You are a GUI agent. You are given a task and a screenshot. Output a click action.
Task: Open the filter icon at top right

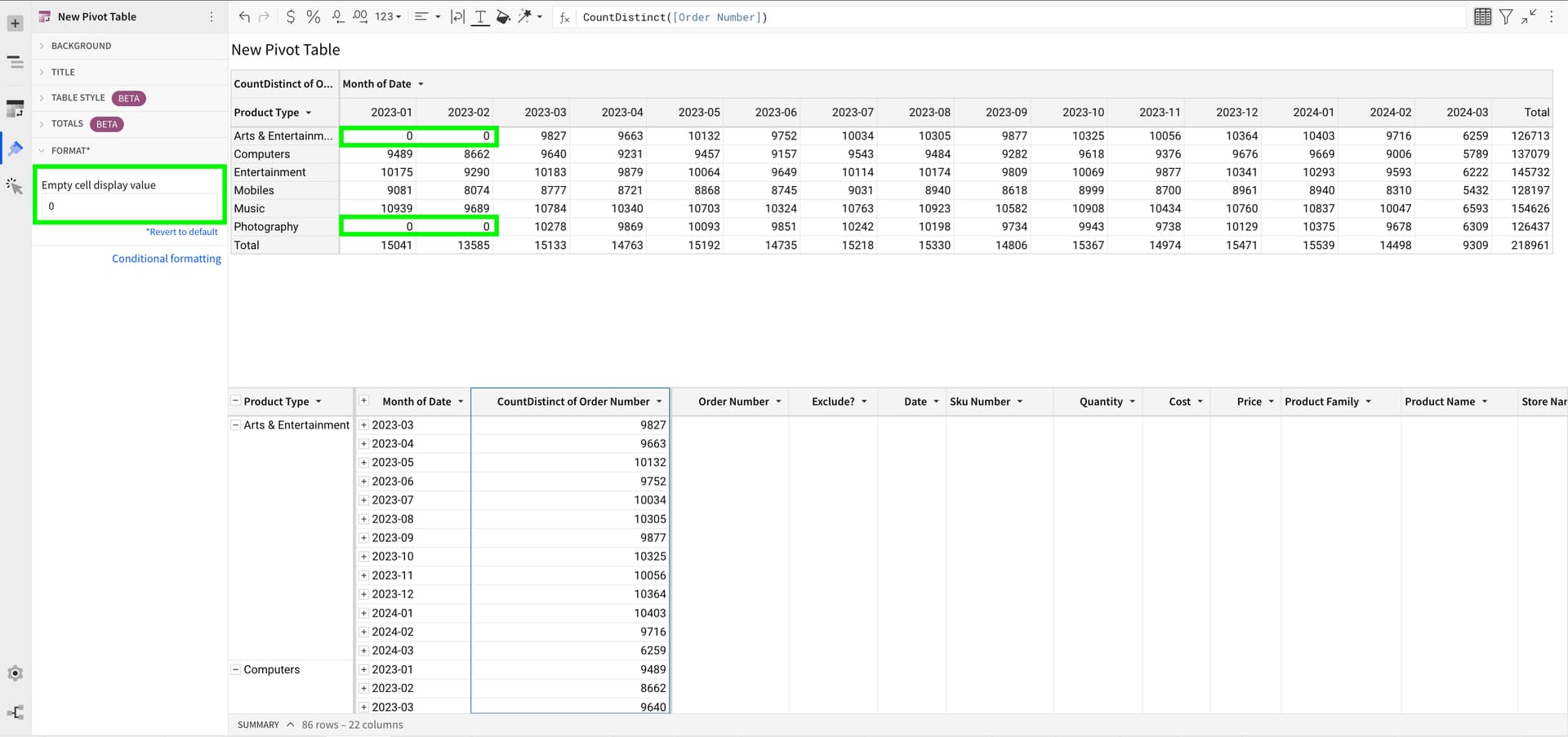(x=1506, y=16)
